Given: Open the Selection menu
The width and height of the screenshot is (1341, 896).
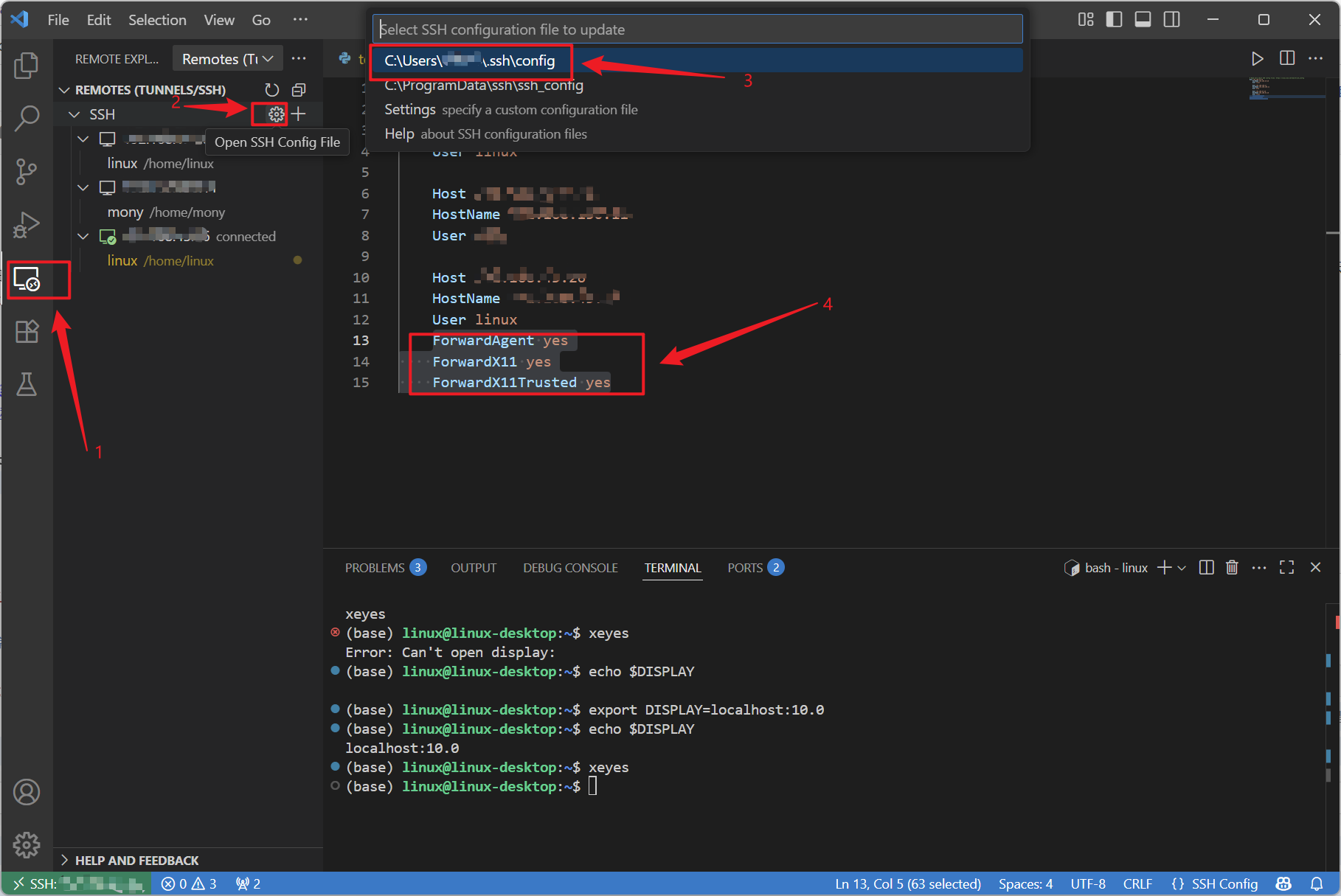Looking at the screenshot, I should (157, 20).
